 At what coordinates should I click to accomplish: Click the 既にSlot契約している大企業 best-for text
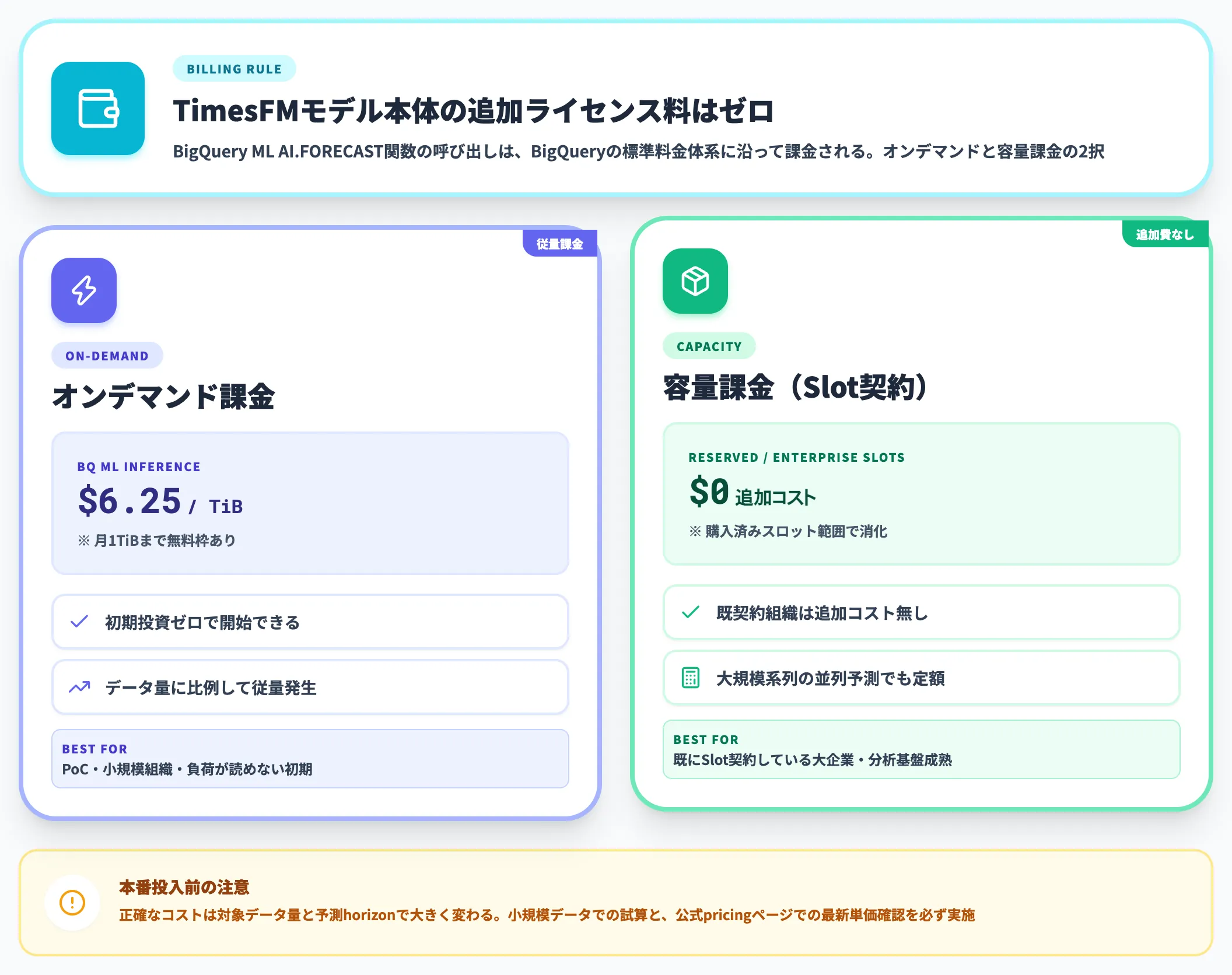pos(813,760)
